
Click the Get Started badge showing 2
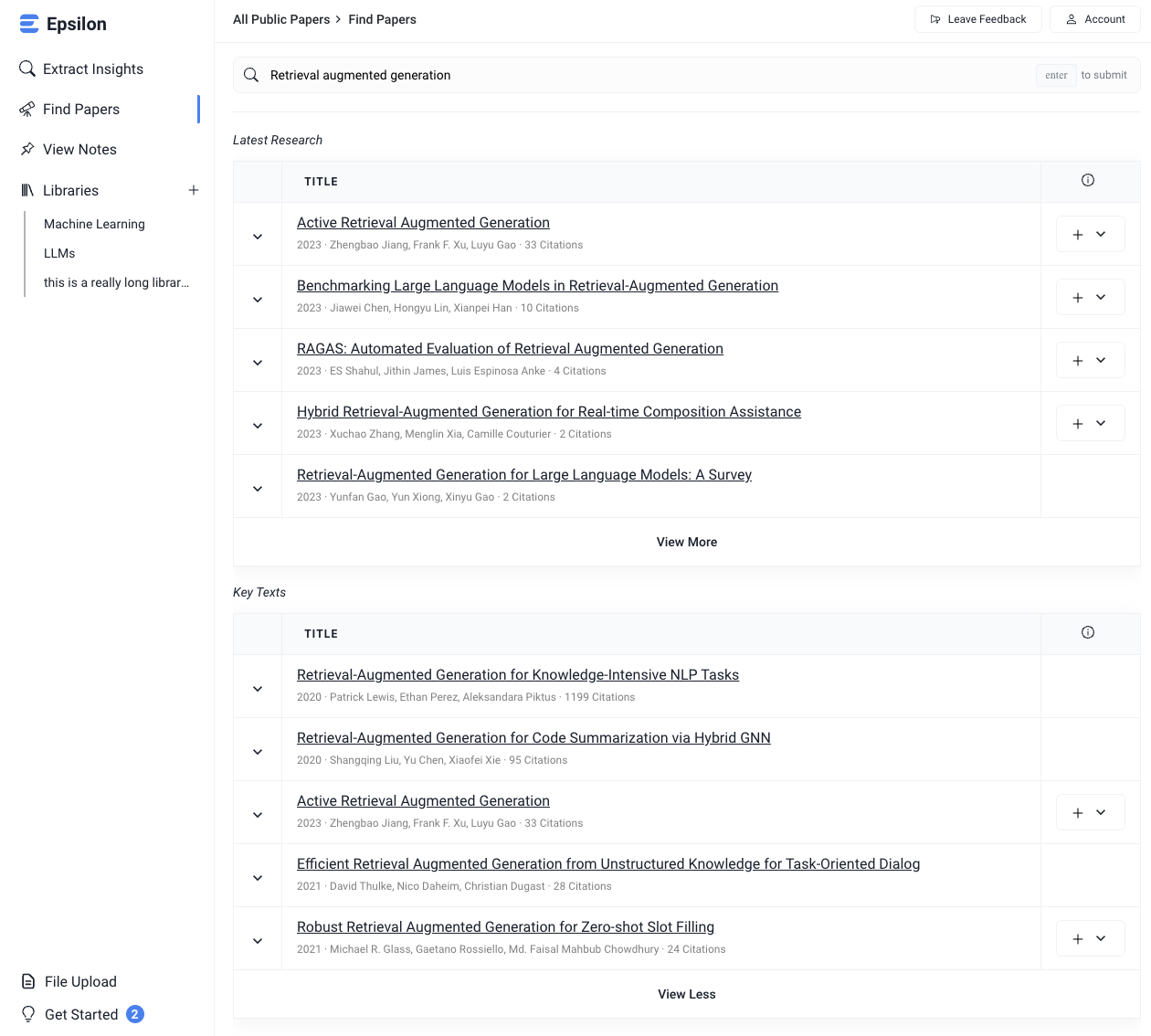coord(135,1014)
